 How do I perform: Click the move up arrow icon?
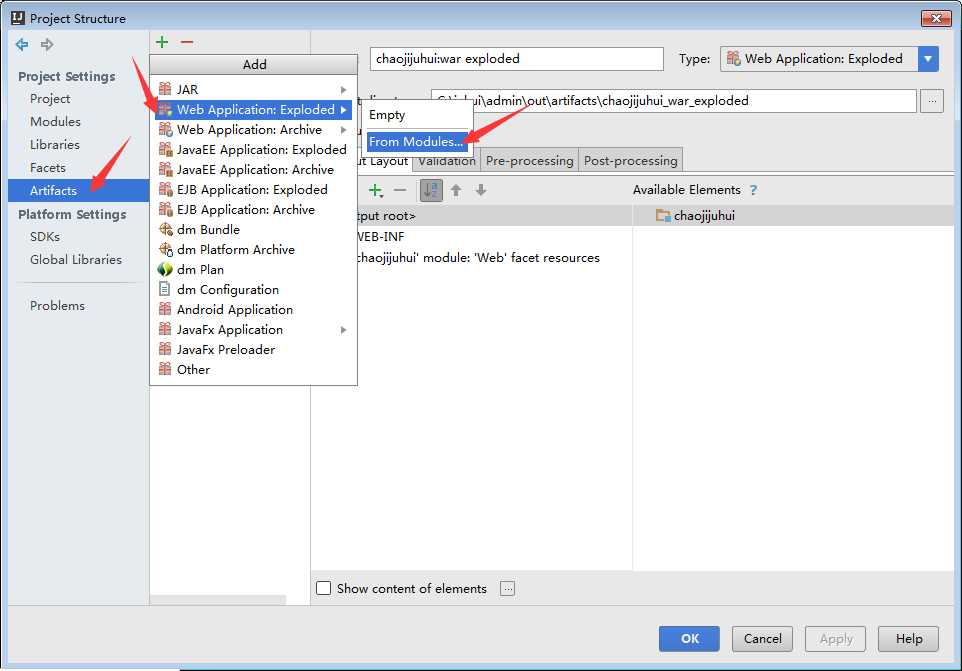456,190
